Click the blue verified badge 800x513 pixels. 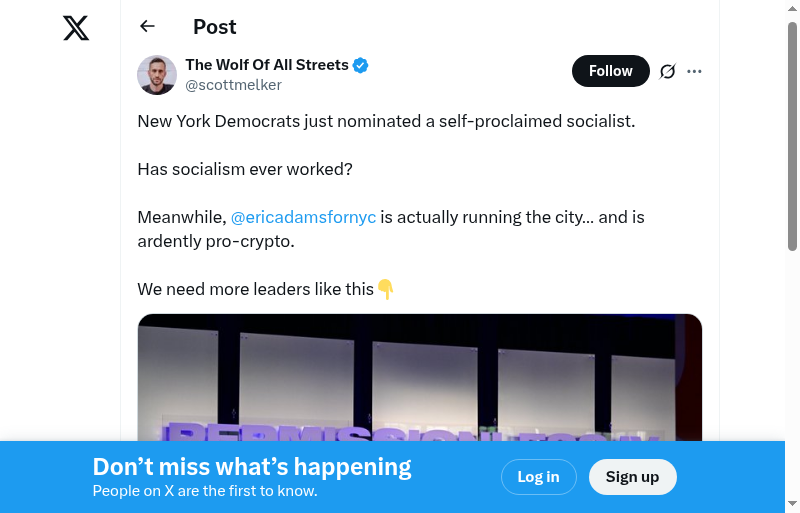point(361,66)
